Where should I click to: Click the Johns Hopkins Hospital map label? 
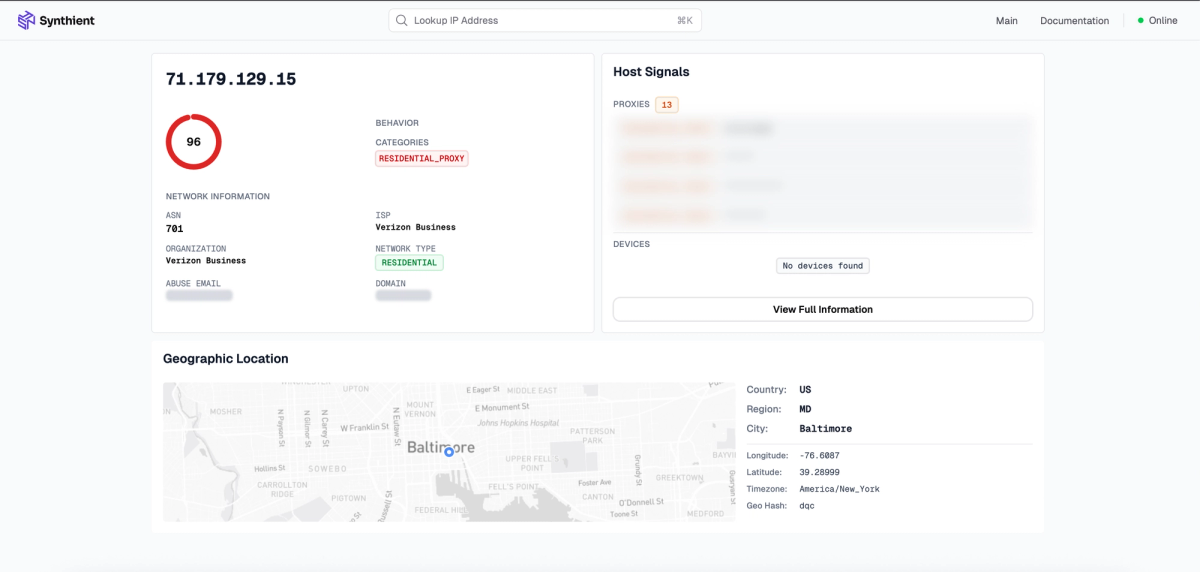tap(517, 423)
